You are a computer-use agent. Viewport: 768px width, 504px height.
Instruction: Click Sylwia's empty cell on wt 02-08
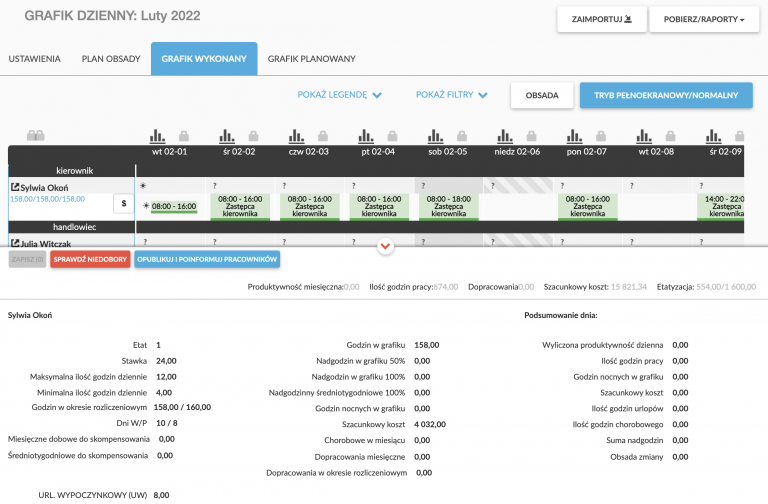657,207
